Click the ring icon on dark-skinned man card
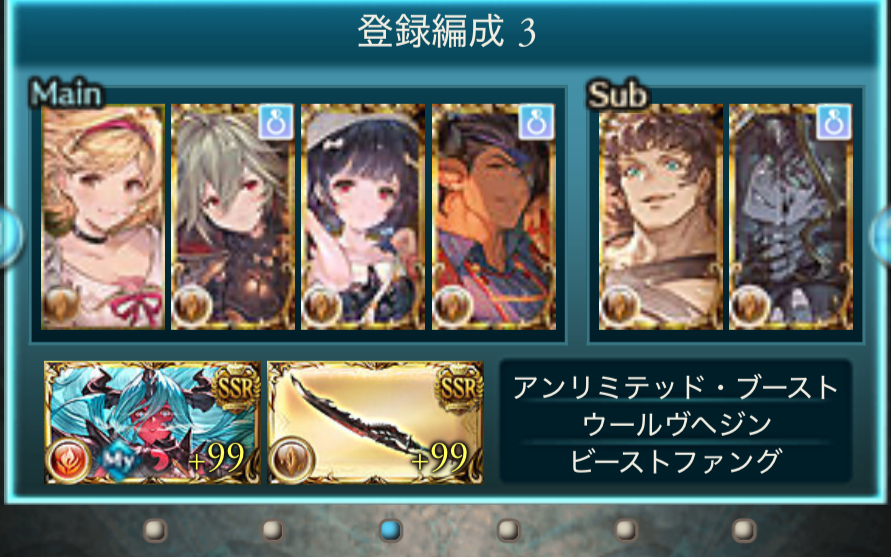891x557 pixels. coord(536,122)
